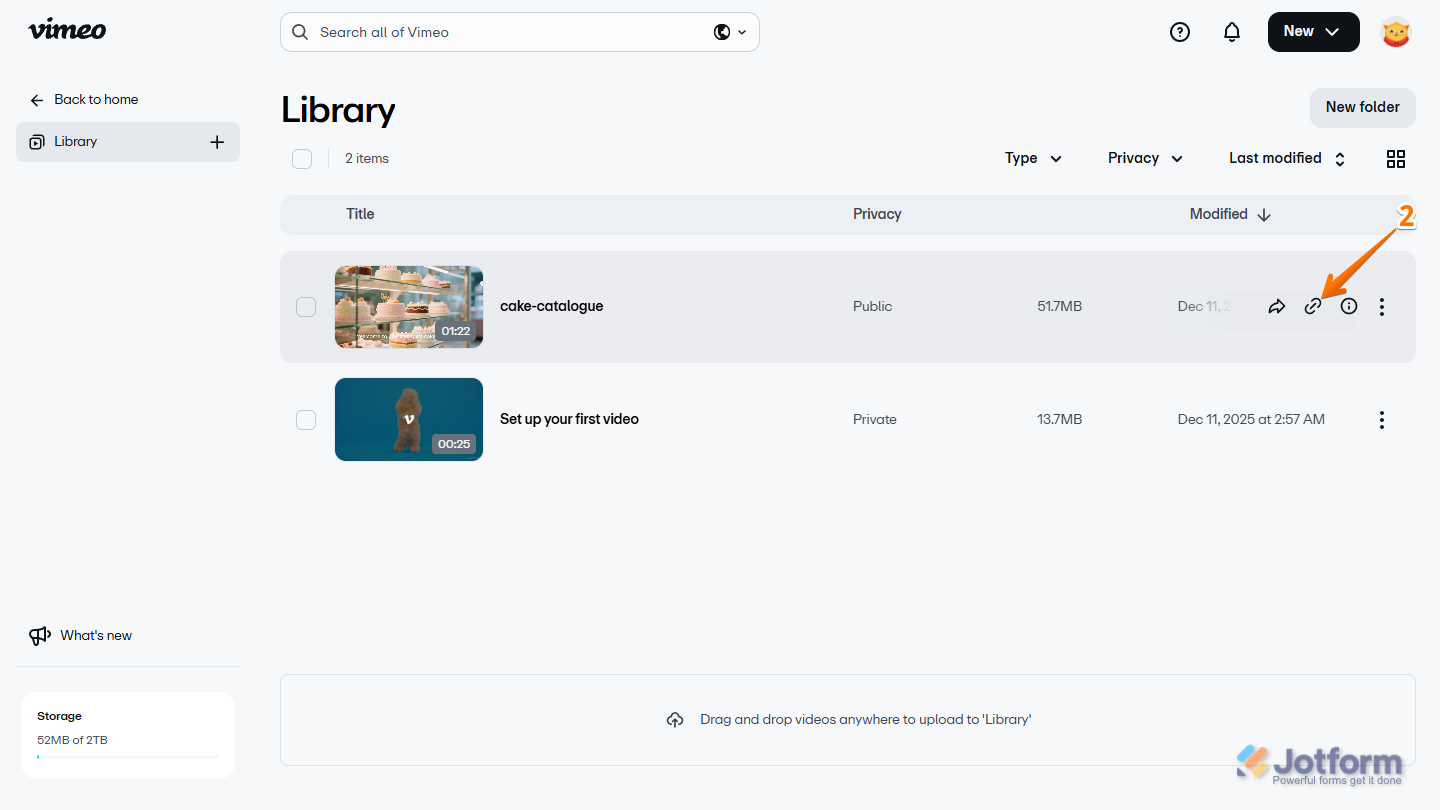This screenshot has width=1440, height=810.
Task: Copy the link for cake-catalogue video
Action: pos(1313,306)
